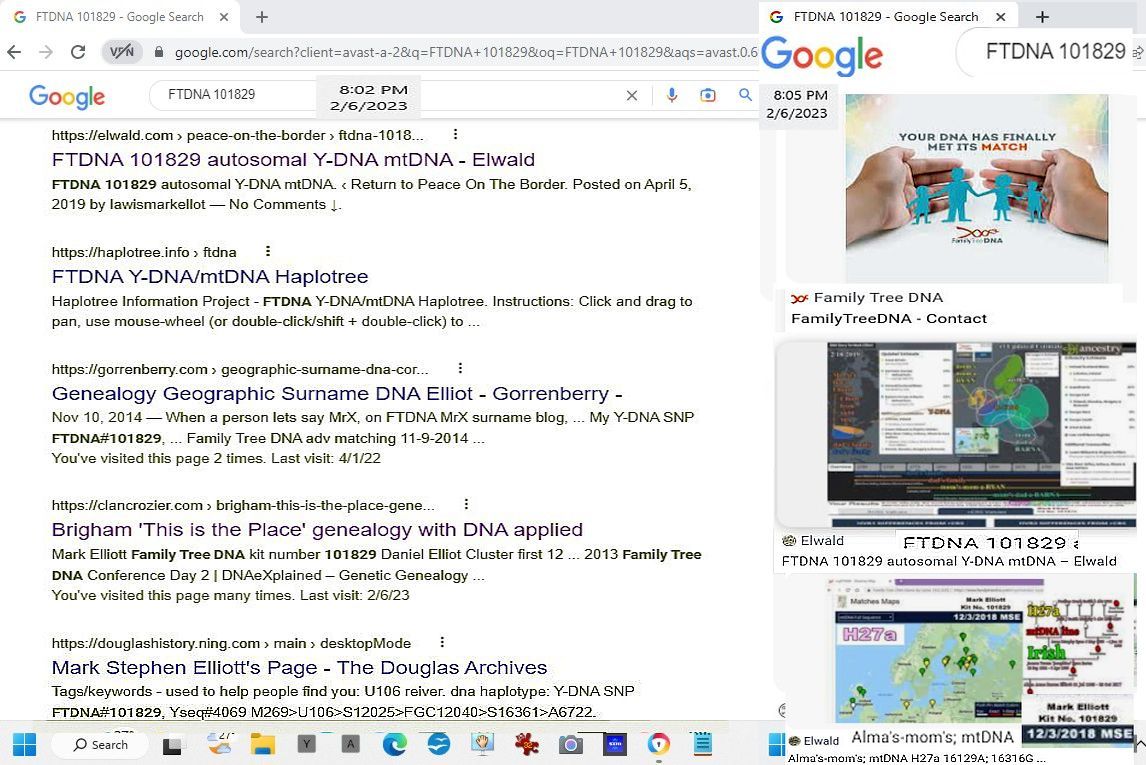Click the browser forward arrow
The image size is (1146, 765).
coord(46,52)
